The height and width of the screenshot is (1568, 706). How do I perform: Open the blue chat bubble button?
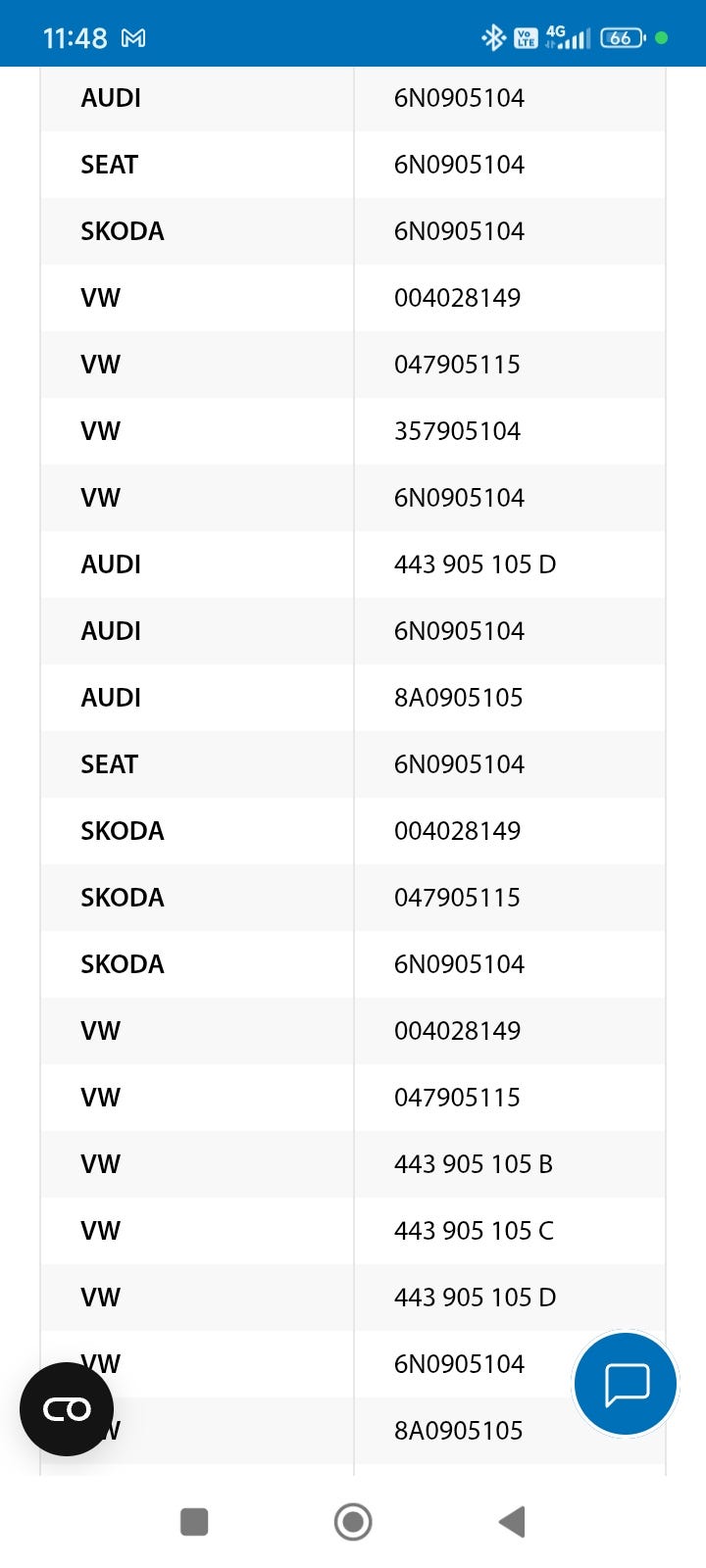click(x=626, y=1383)
